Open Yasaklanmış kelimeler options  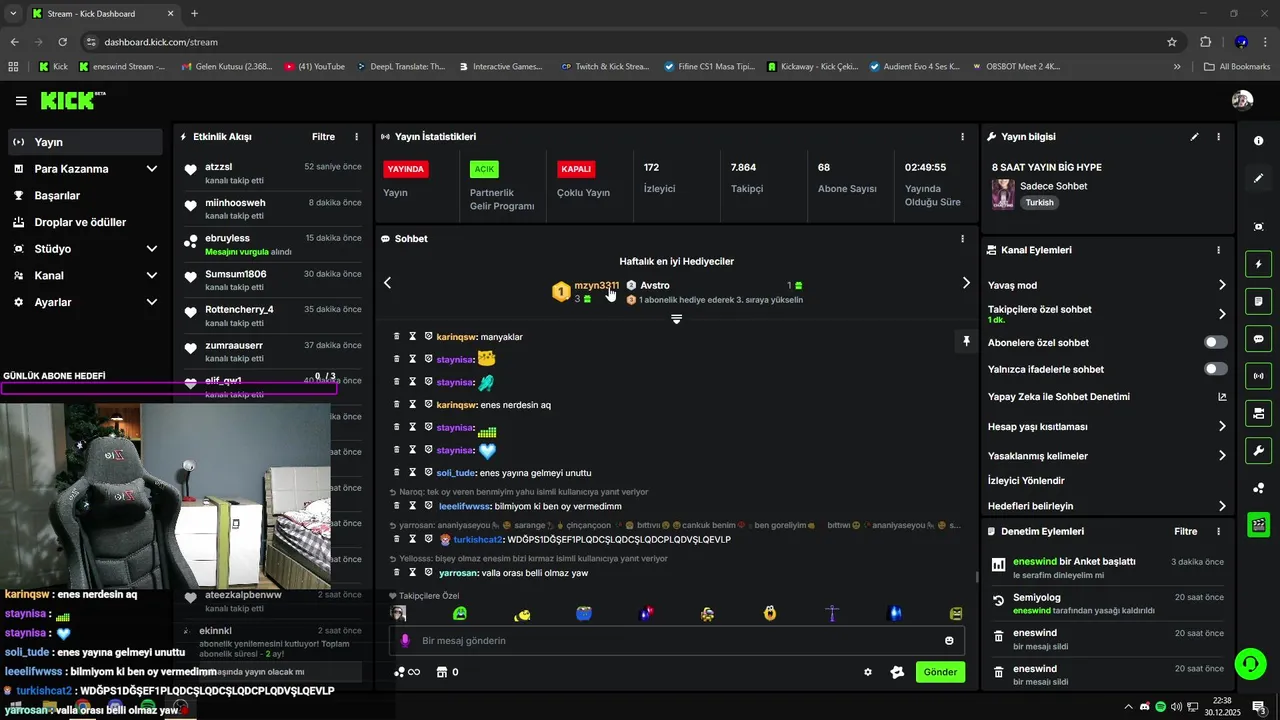1107,456
